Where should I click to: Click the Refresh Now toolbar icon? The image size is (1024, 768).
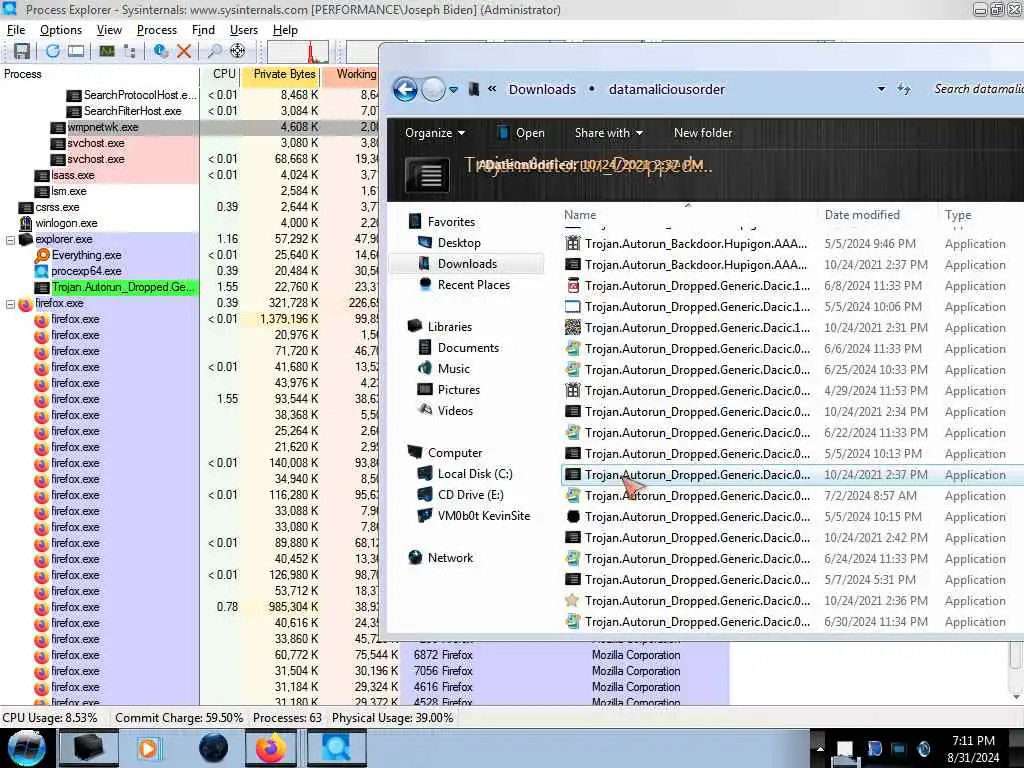tap(53, 51)
